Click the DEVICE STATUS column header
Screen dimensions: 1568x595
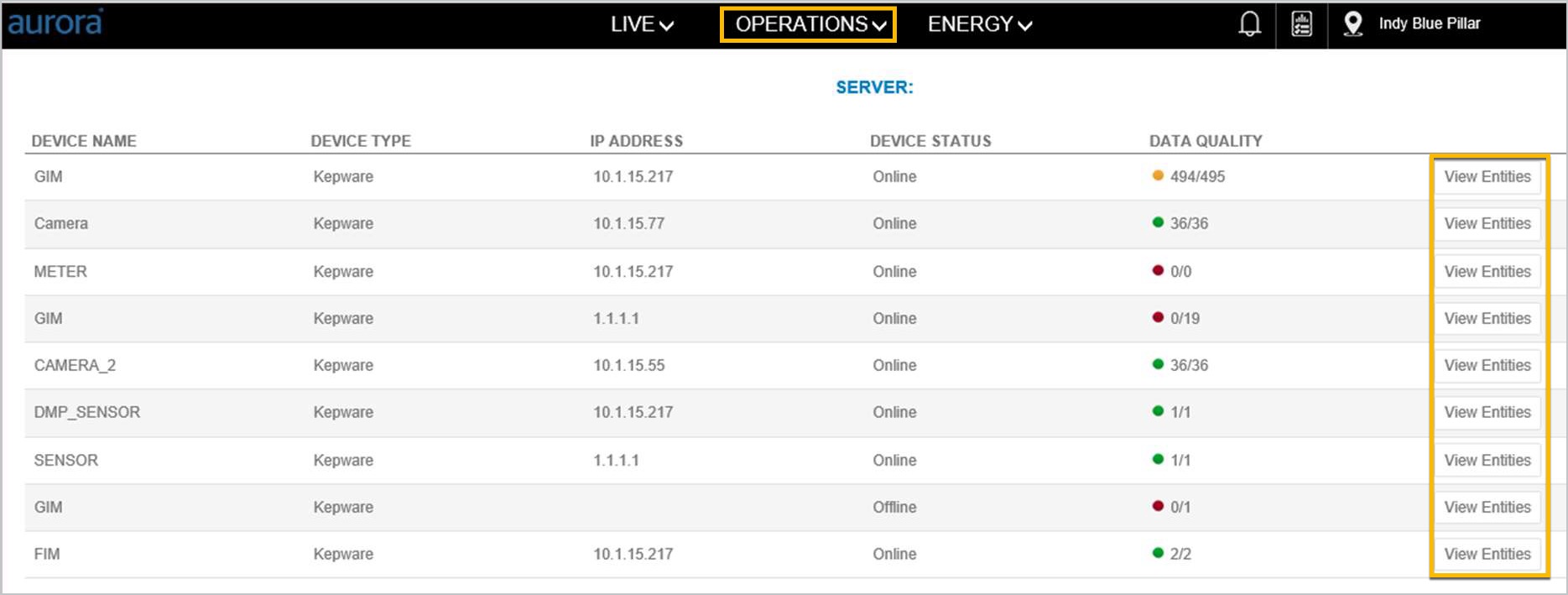pos(930,141)
